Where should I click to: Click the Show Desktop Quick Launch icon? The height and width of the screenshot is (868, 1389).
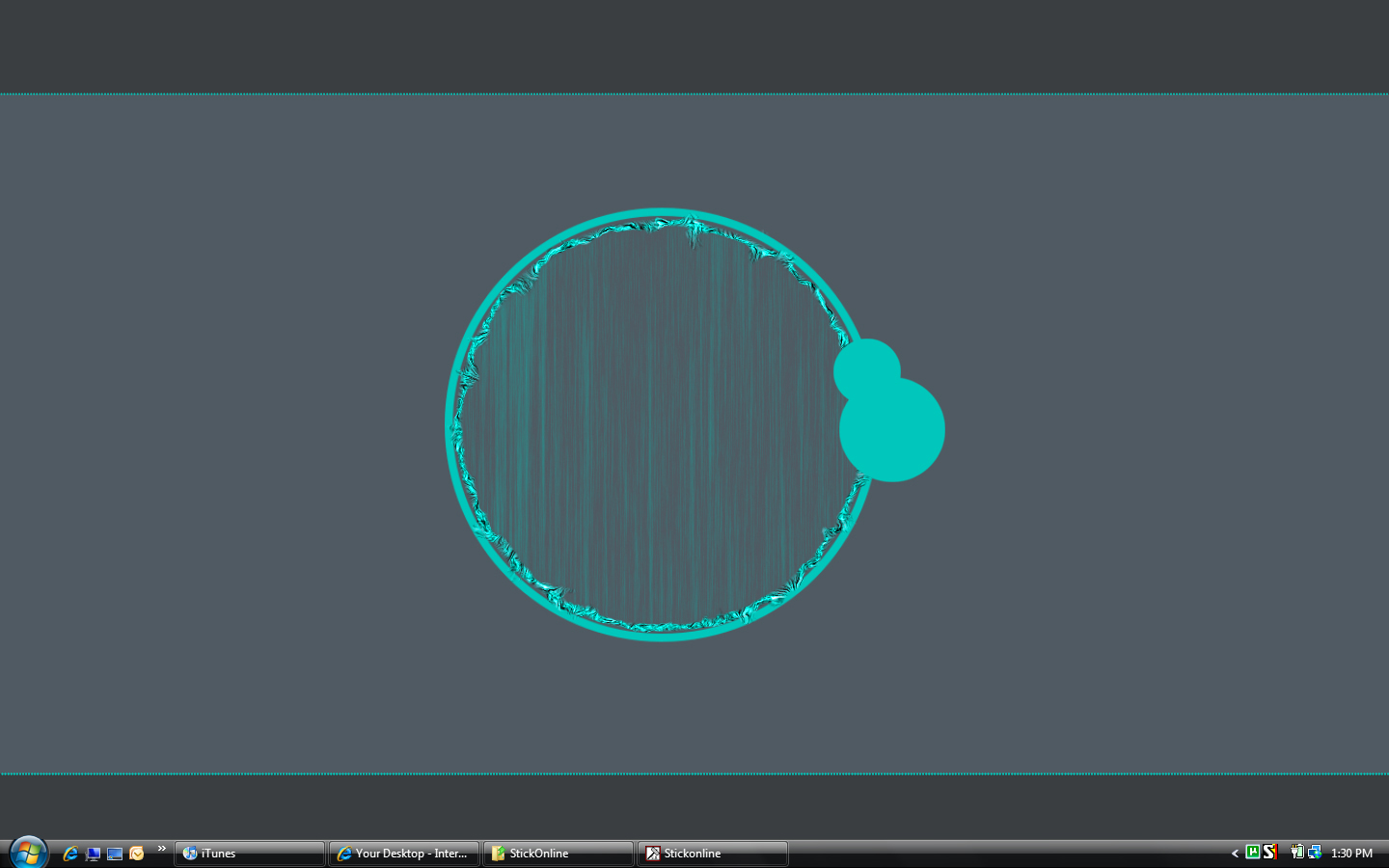click(x=93, y=854)
